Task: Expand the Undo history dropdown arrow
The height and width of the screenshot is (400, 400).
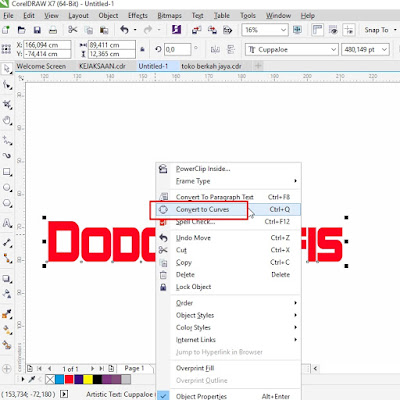Action: (x=135, y=30)
